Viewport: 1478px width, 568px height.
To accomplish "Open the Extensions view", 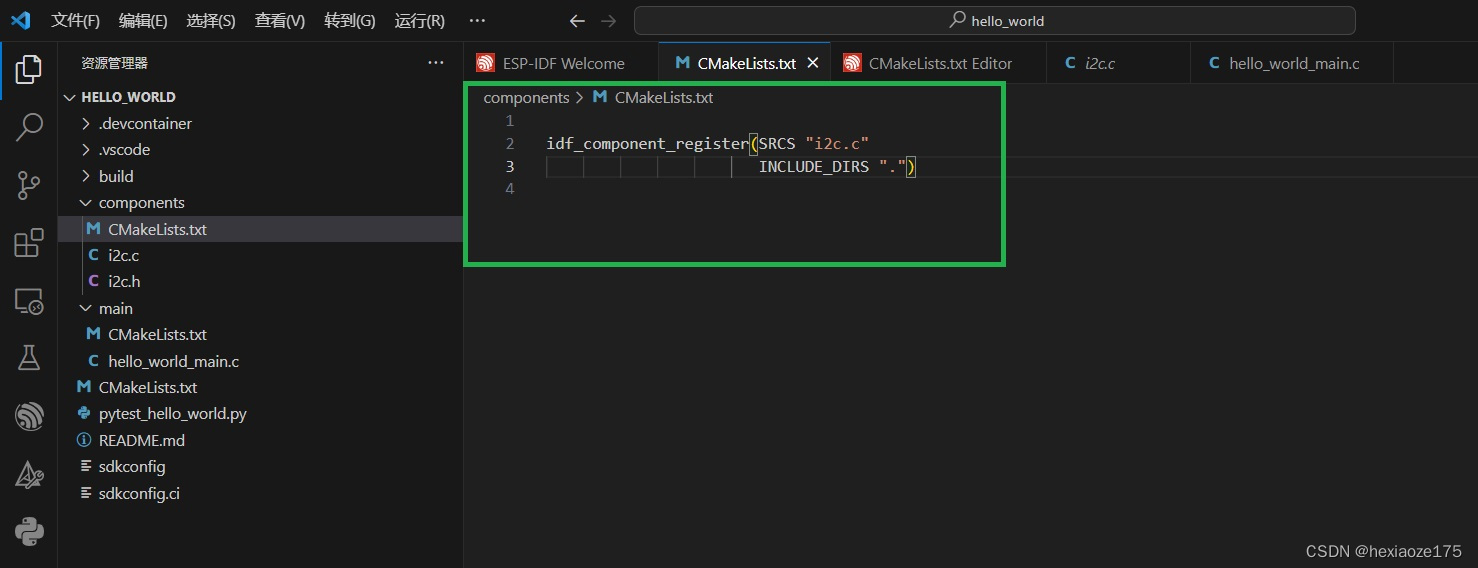I will [x=29, y=243].
